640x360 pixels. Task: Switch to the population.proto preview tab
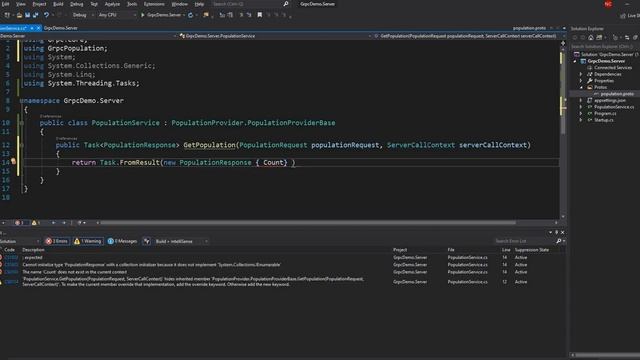coord(529,28)
